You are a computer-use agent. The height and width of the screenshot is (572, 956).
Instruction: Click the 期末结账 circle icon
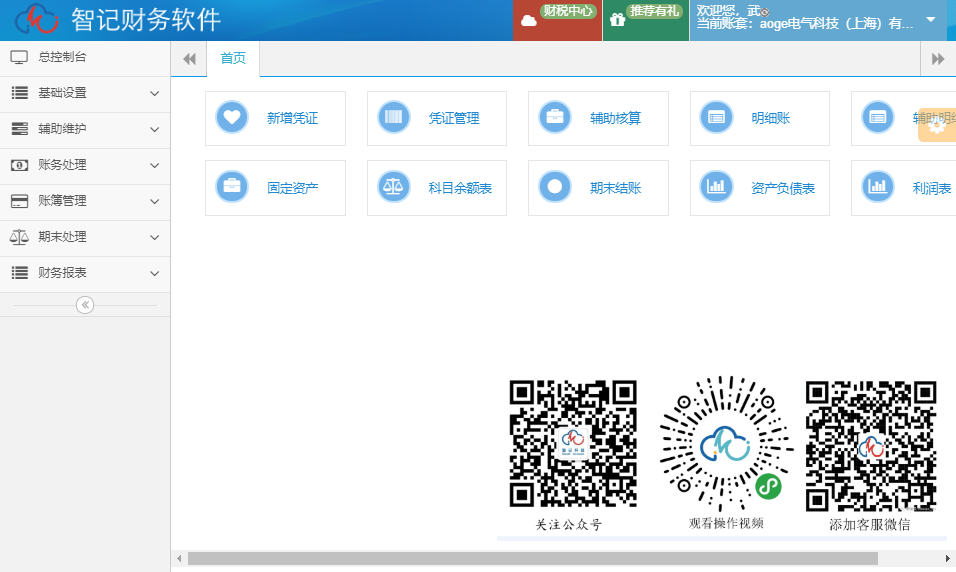click(555, 186)
